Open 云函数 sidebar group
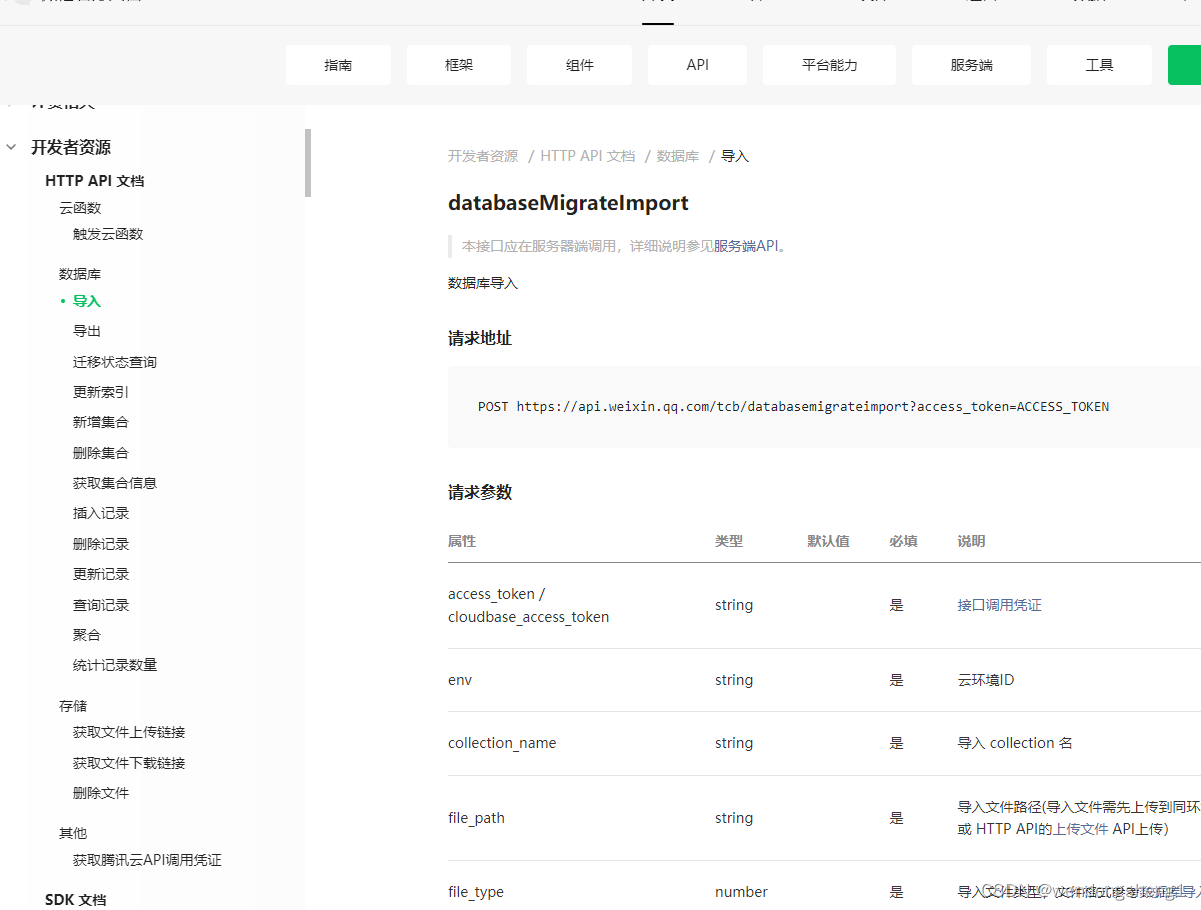 80,208
